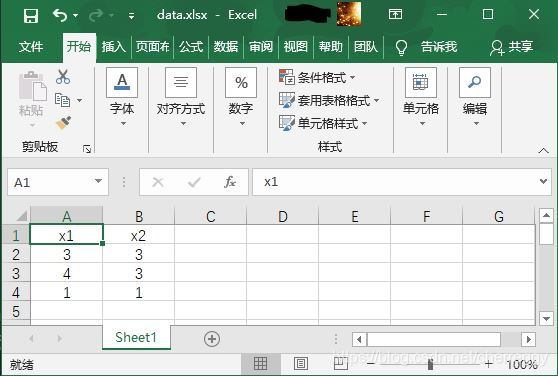Click the Insert Function fx icon
The width and height of the screenshot is (558, 376).
tap(230, 182)
